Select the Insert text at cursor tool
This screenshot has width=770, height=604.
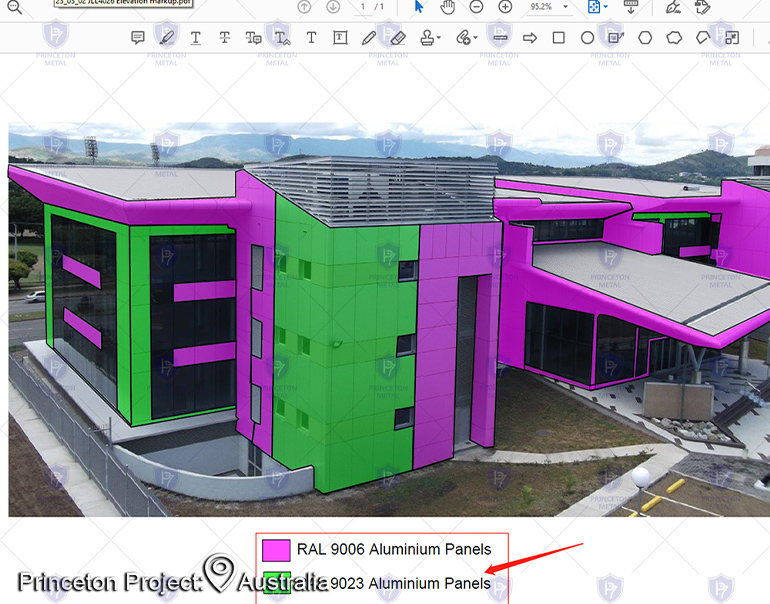(282, 38)
